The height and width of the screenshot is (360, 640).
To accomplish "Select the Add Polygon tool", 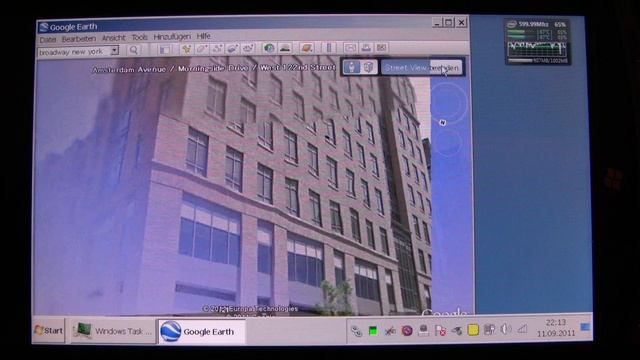I will coord(202,49).
